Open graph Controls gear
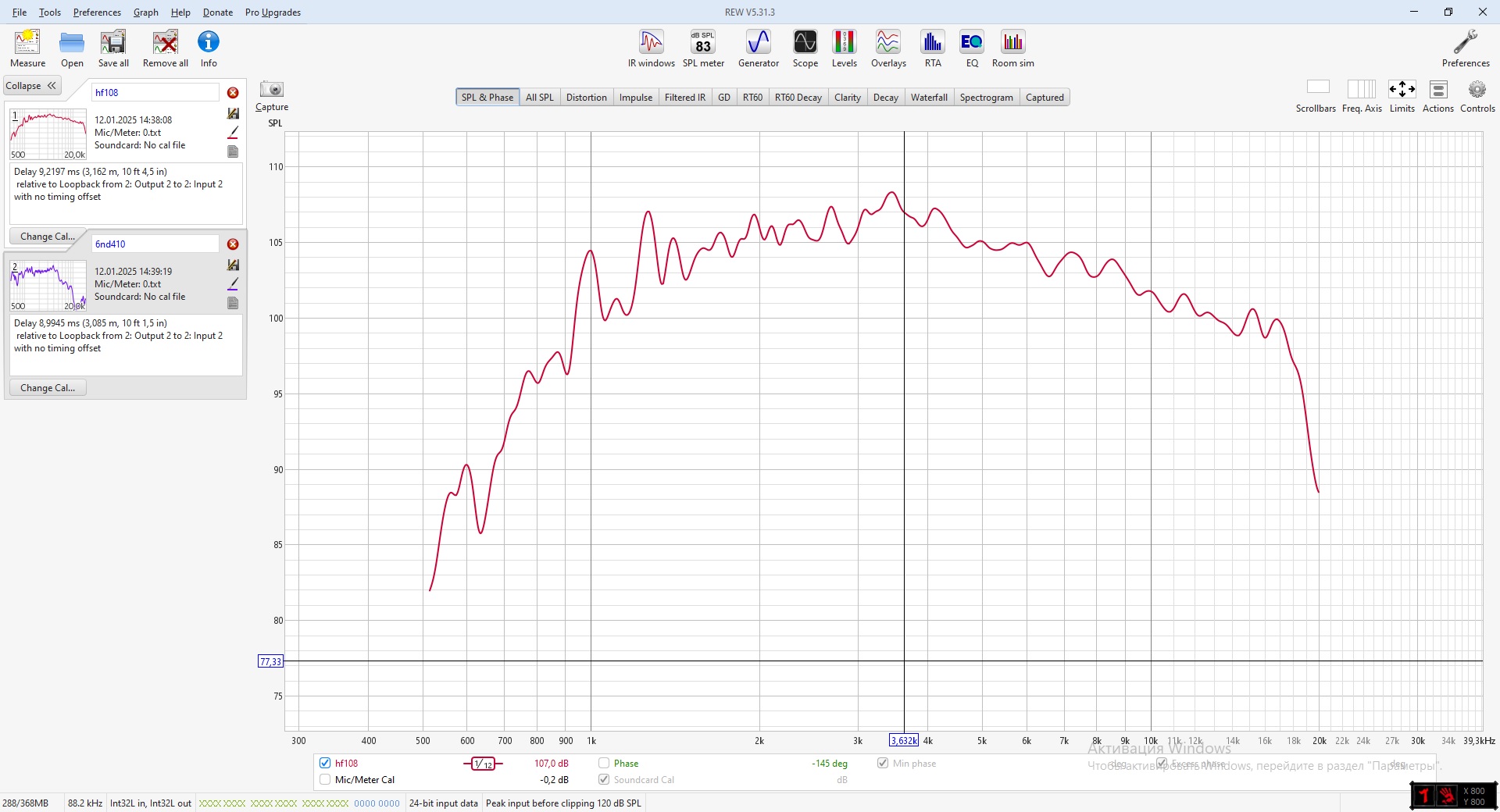Viewport: 1500px width, 812px height. tap(1477, 96)
